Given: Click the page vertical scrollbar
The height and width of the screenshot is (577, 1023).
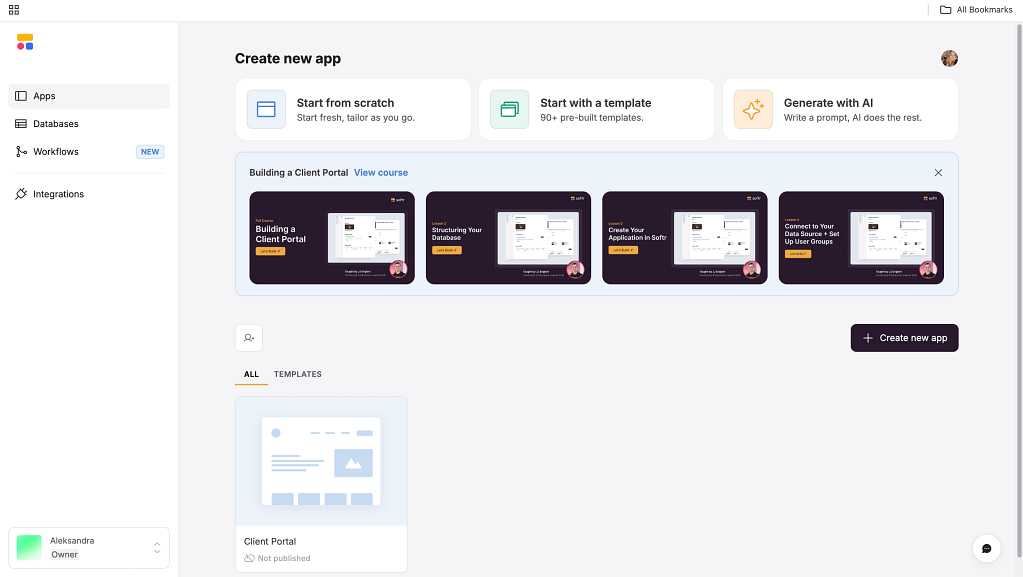Looking at the screenshot, I should 1019,290.
